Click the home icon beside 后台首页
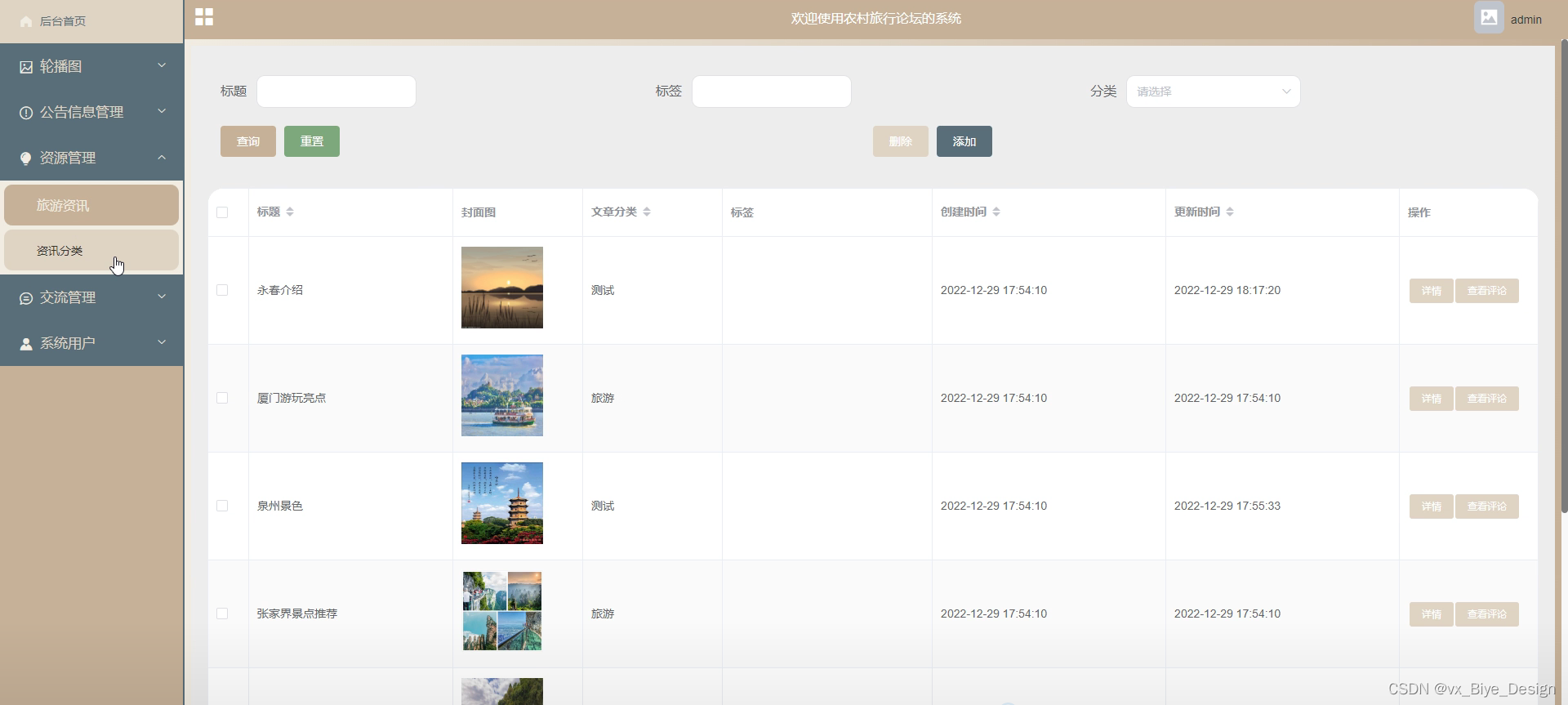The height and width of the screenshot is (705, 1568). (x=26, y=21)
